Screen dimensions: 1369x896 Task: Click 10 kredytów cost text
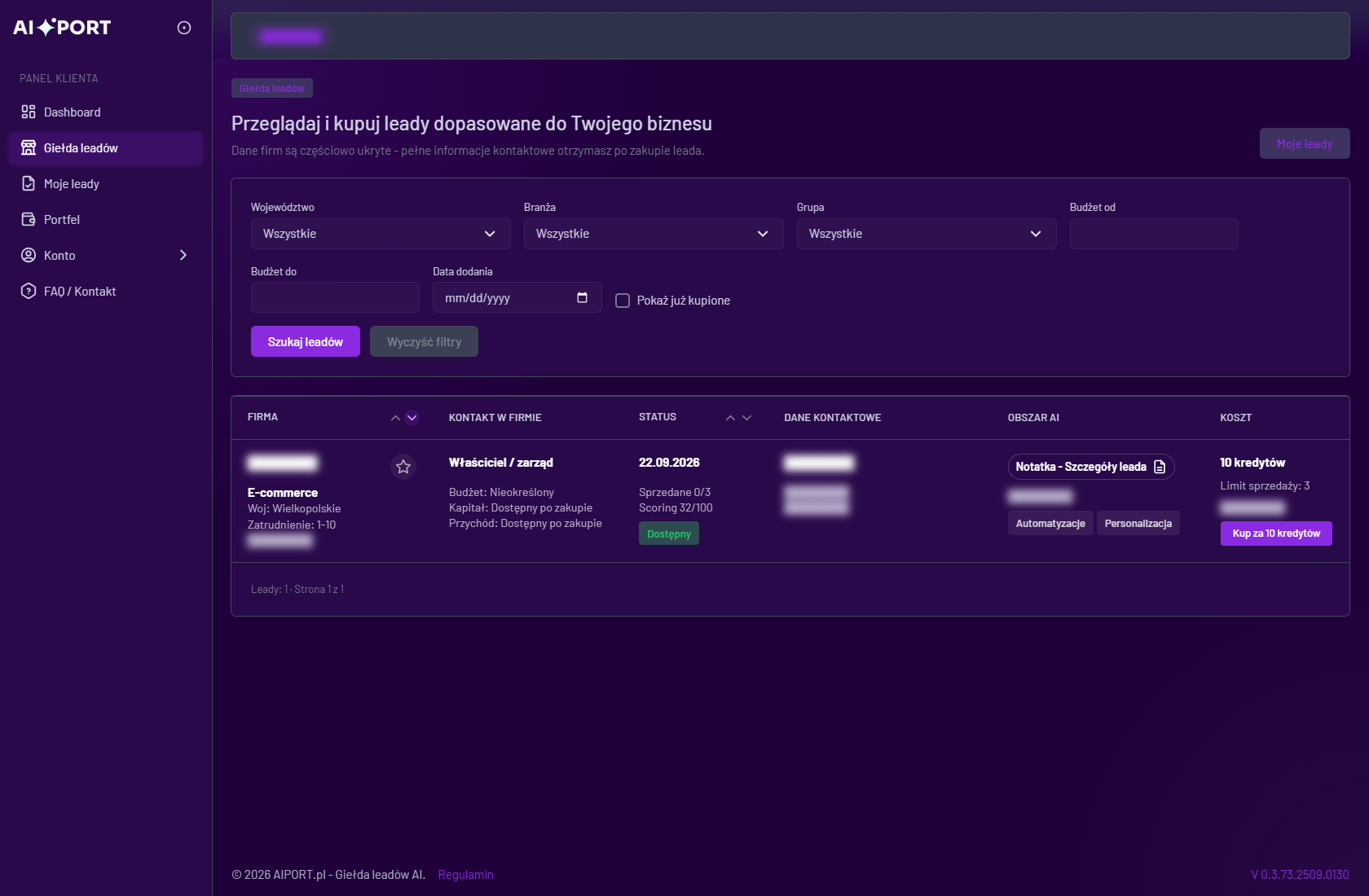tap(1252, 462)
